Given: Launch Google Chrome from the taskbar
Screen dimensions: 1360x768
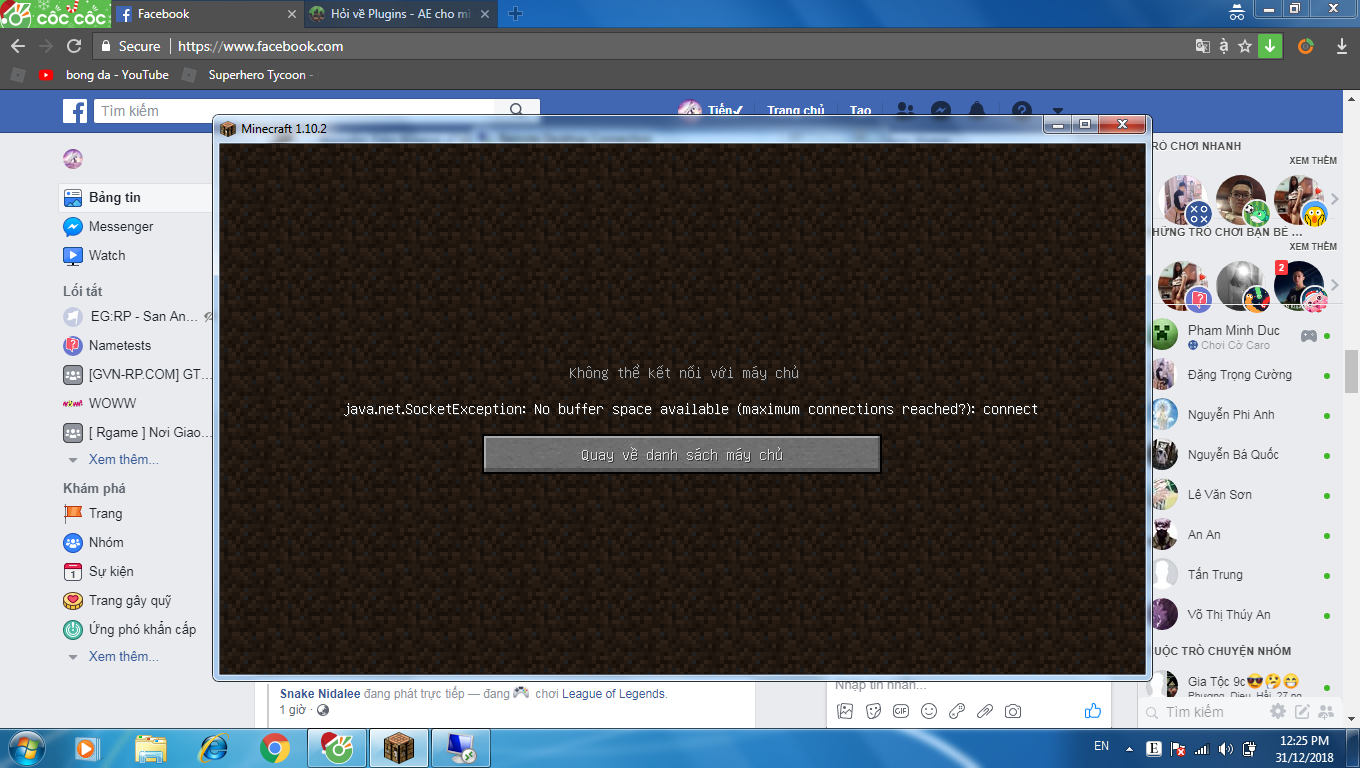Looking at the screenshot, I should click(x=275, y=747).
